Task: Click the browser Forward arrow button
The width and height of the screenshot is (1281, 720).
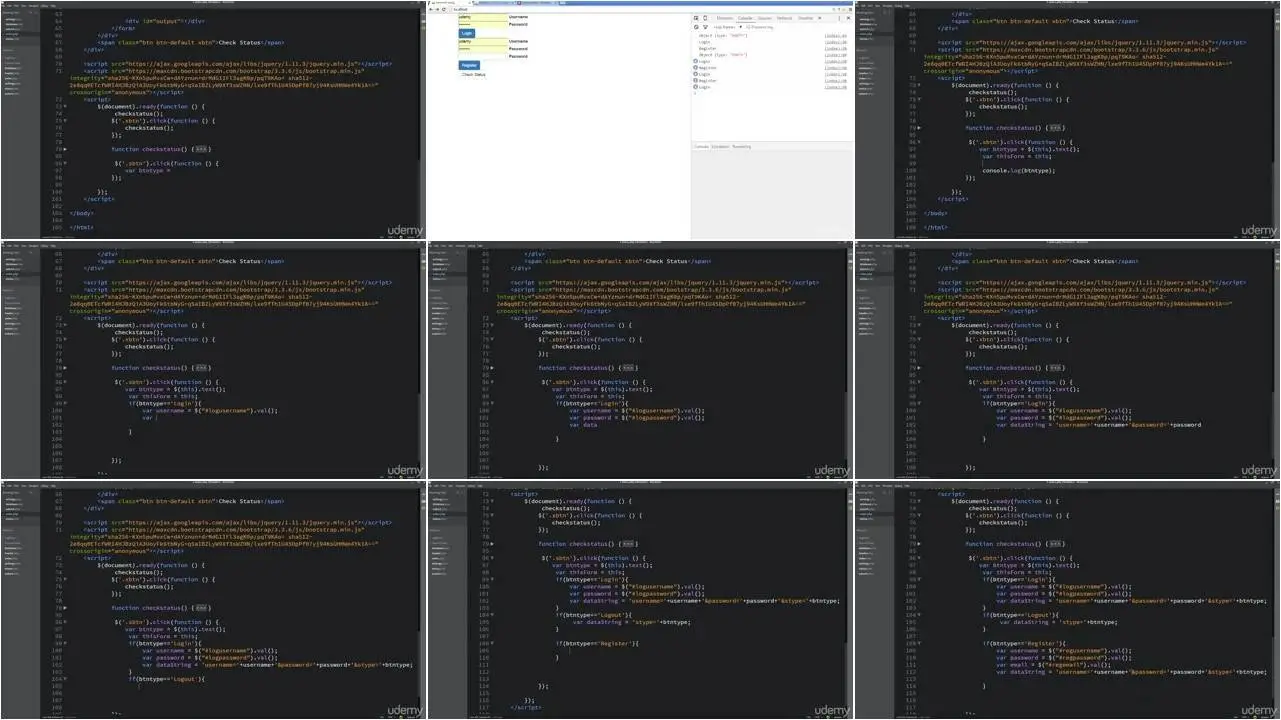Action: tap(437, 9)
